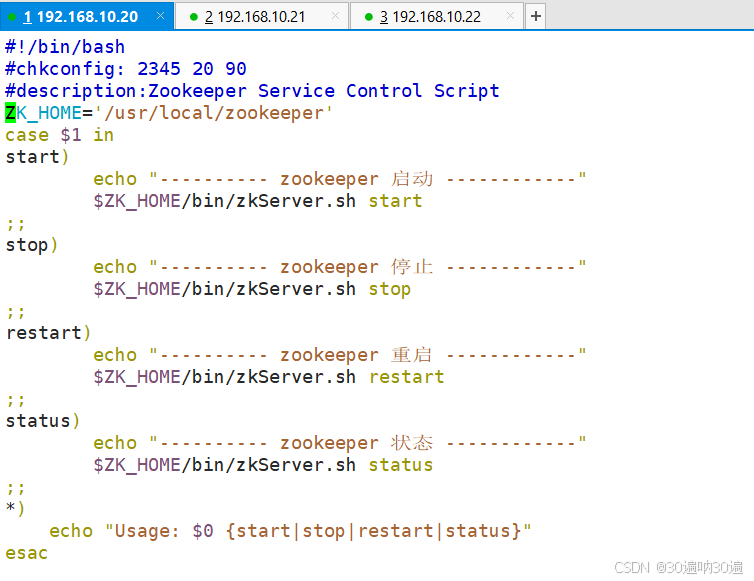Switch to the 192.168.10.20 session tab
This screenshot has height=581, width=754.
click(87, 16)
